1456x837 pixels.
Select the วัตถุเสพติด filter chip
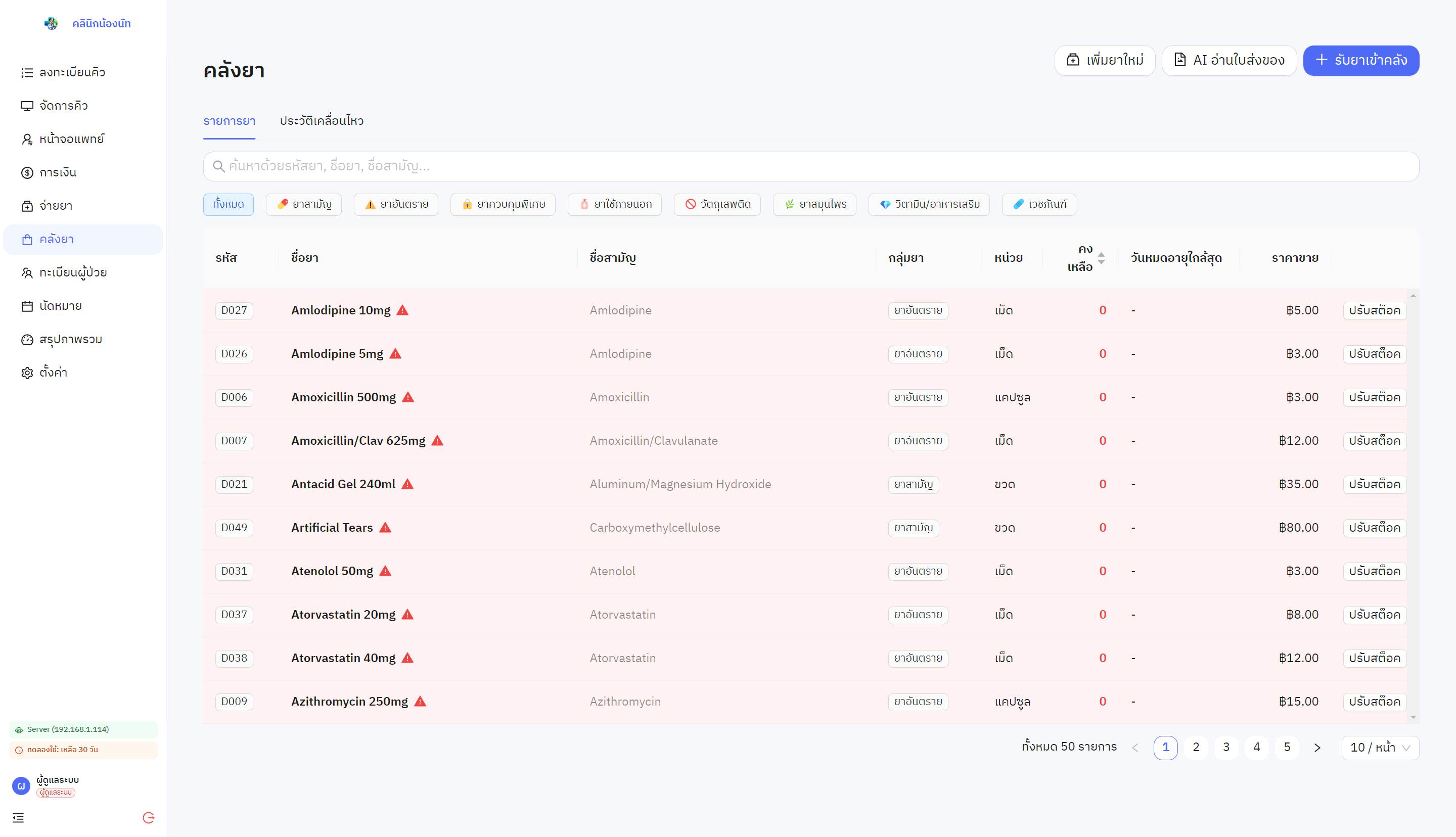717,205
